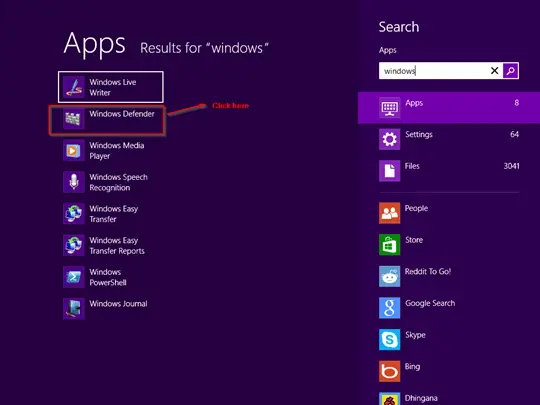This screenshot has height=405, width=540.
Task: Open the Windows Media Player icon
Action: pos(74,150)
